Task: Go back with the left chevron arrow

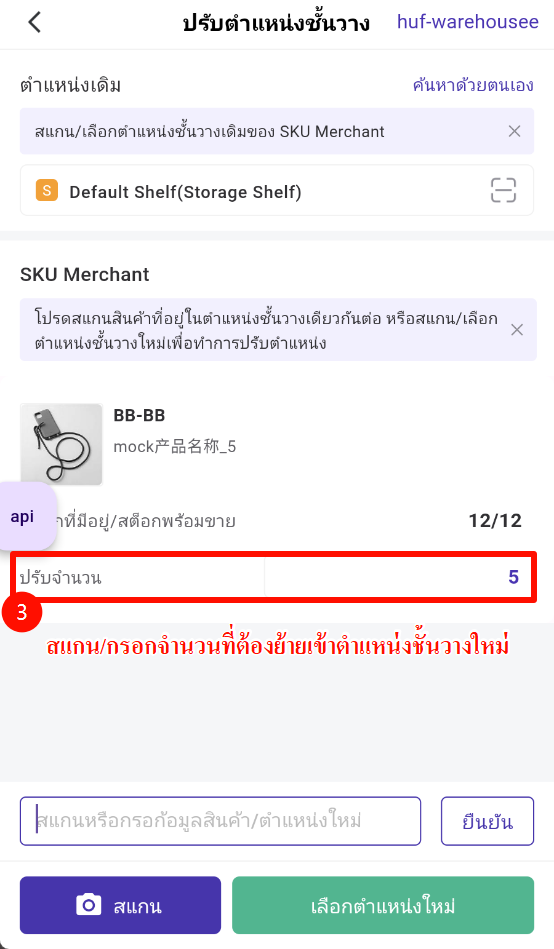Action: click(35, 22)
